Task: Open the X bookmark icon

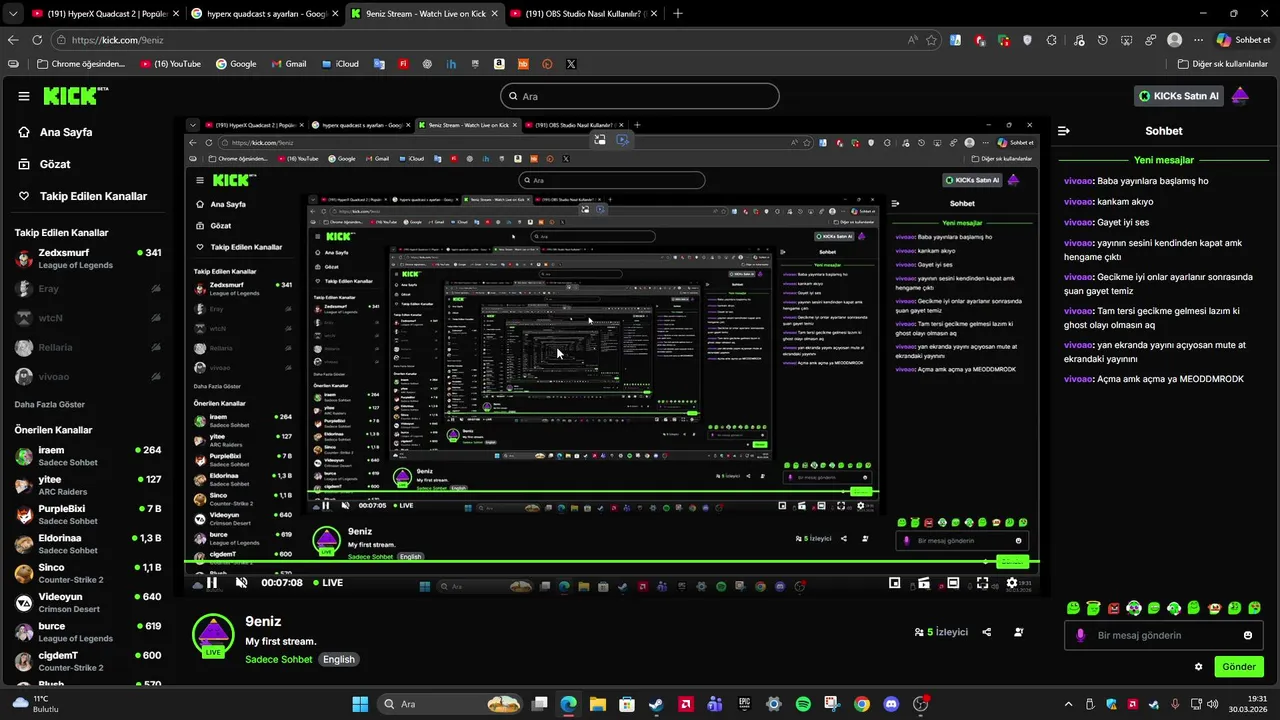Action: click(x=571, y=64)
